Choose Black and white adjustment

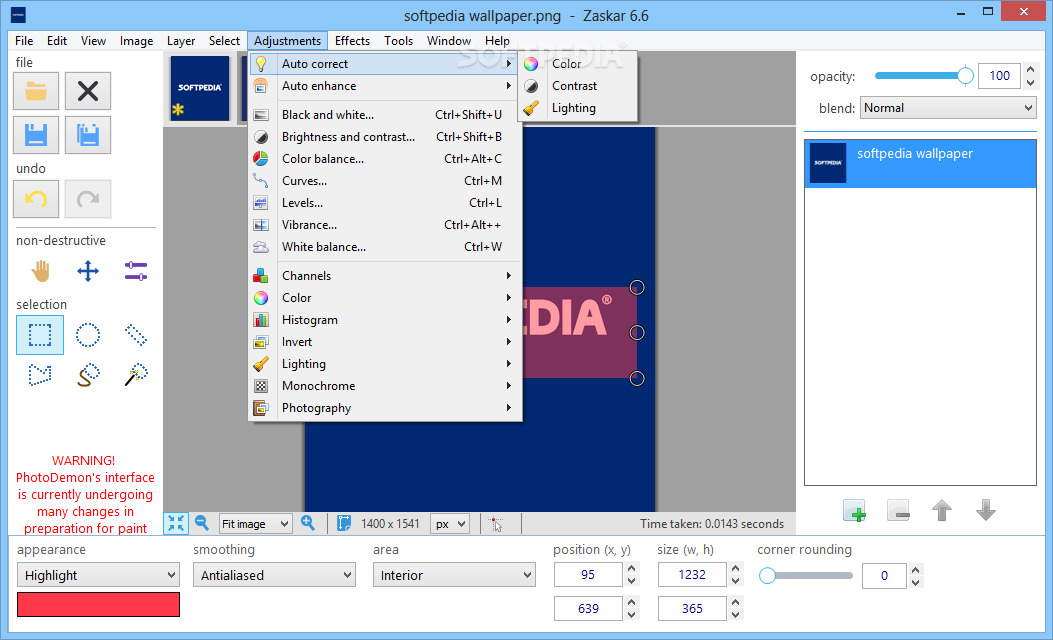point(383,115)
